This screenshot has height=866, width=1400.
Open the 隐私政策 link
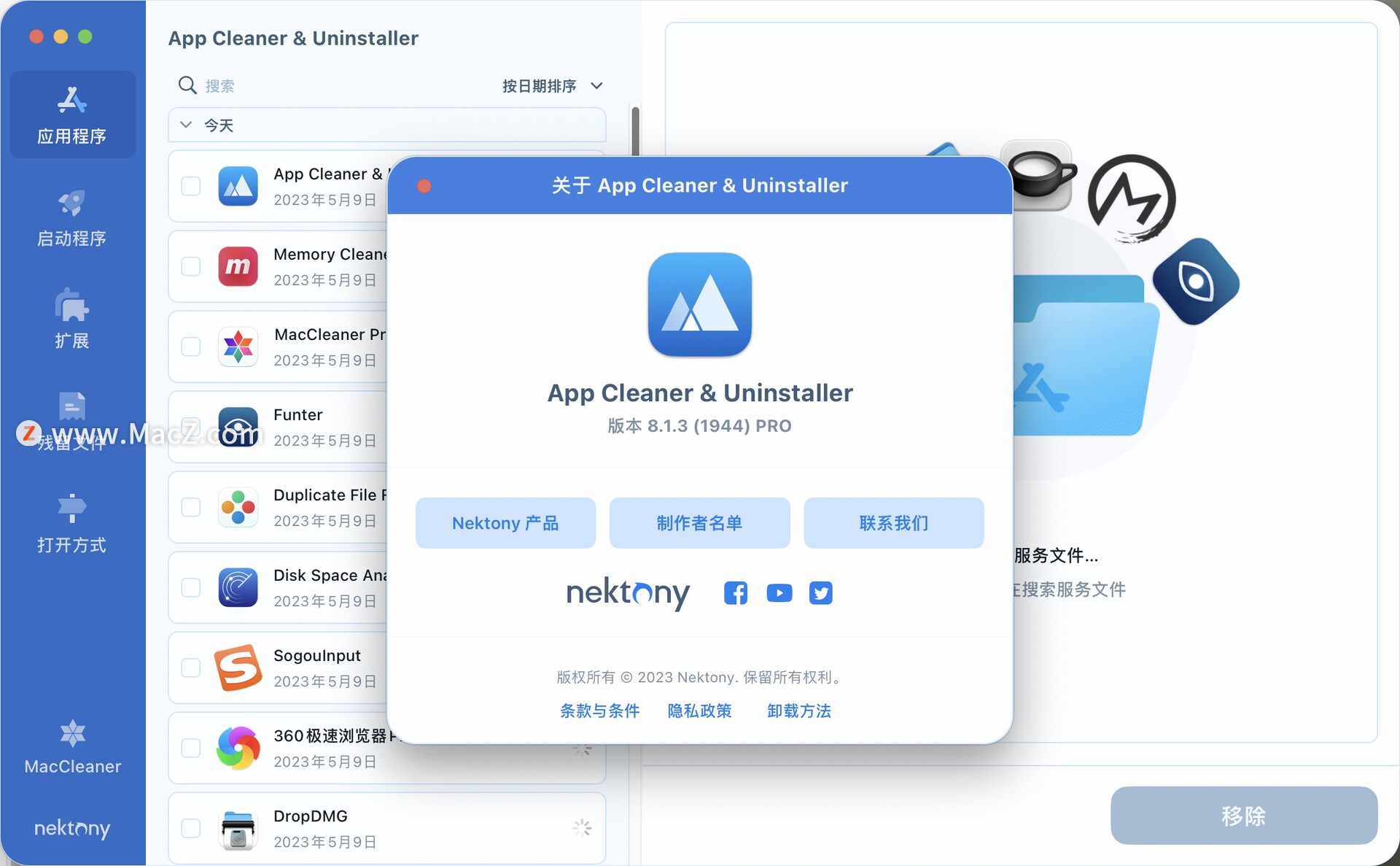click(699, 711)
